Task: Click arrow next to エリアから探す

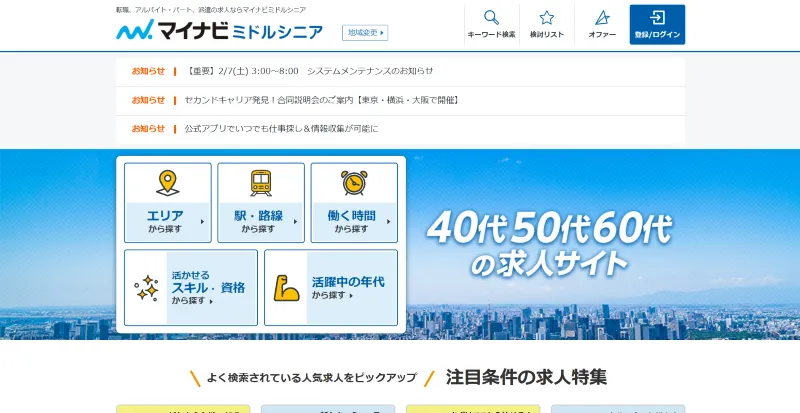Action: pos(203,222)
